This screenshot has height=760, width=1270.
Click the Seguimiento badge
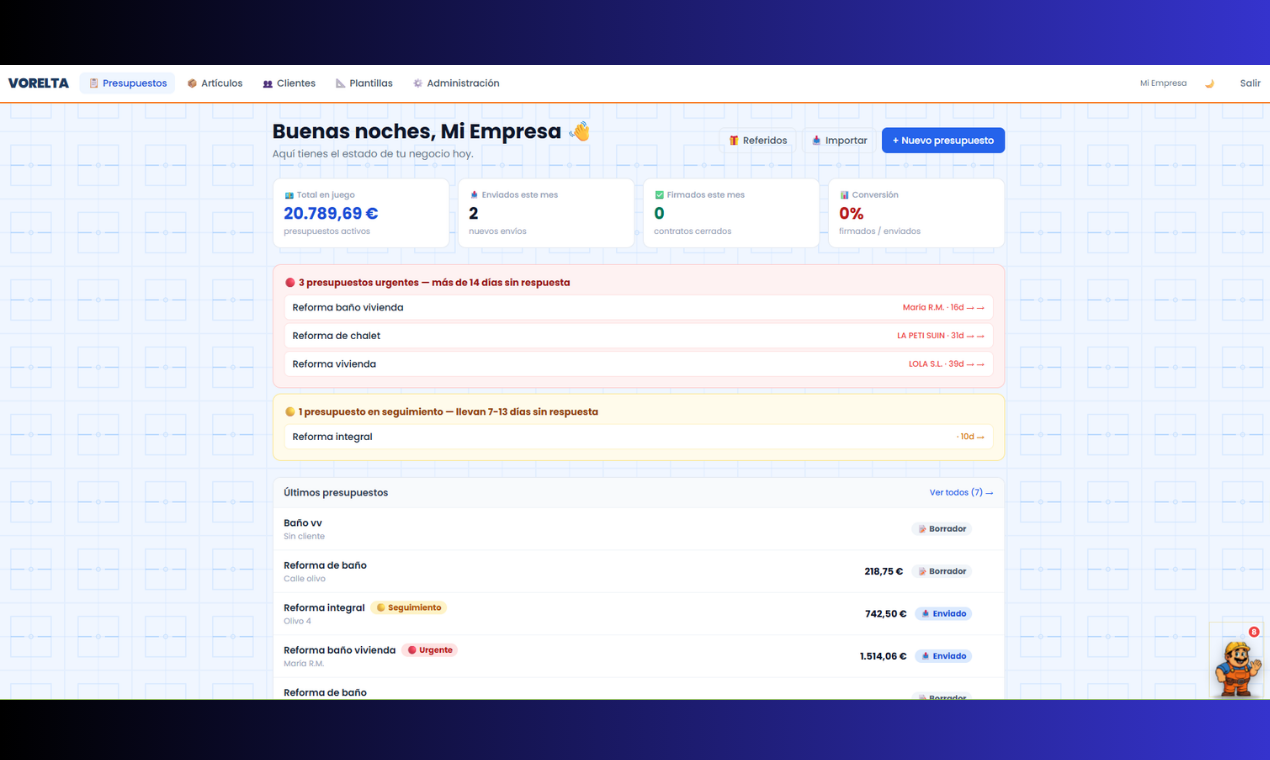(408, 607)
